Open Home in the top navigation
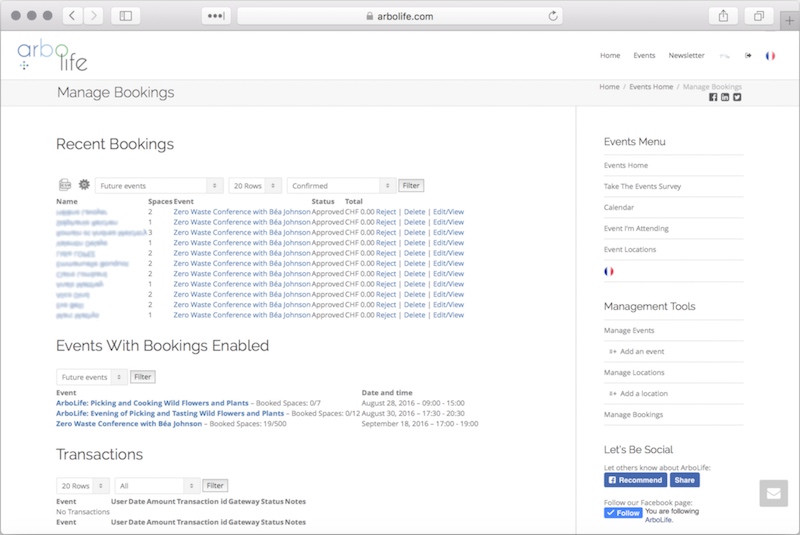 click(x=610, y=55)
